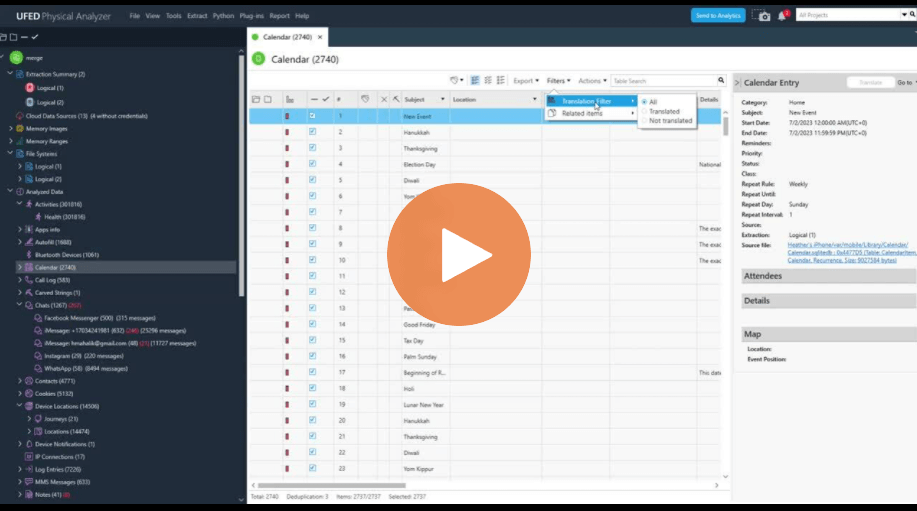
Task: Click the screenshot camera icon
Action: tap(763, 16)
